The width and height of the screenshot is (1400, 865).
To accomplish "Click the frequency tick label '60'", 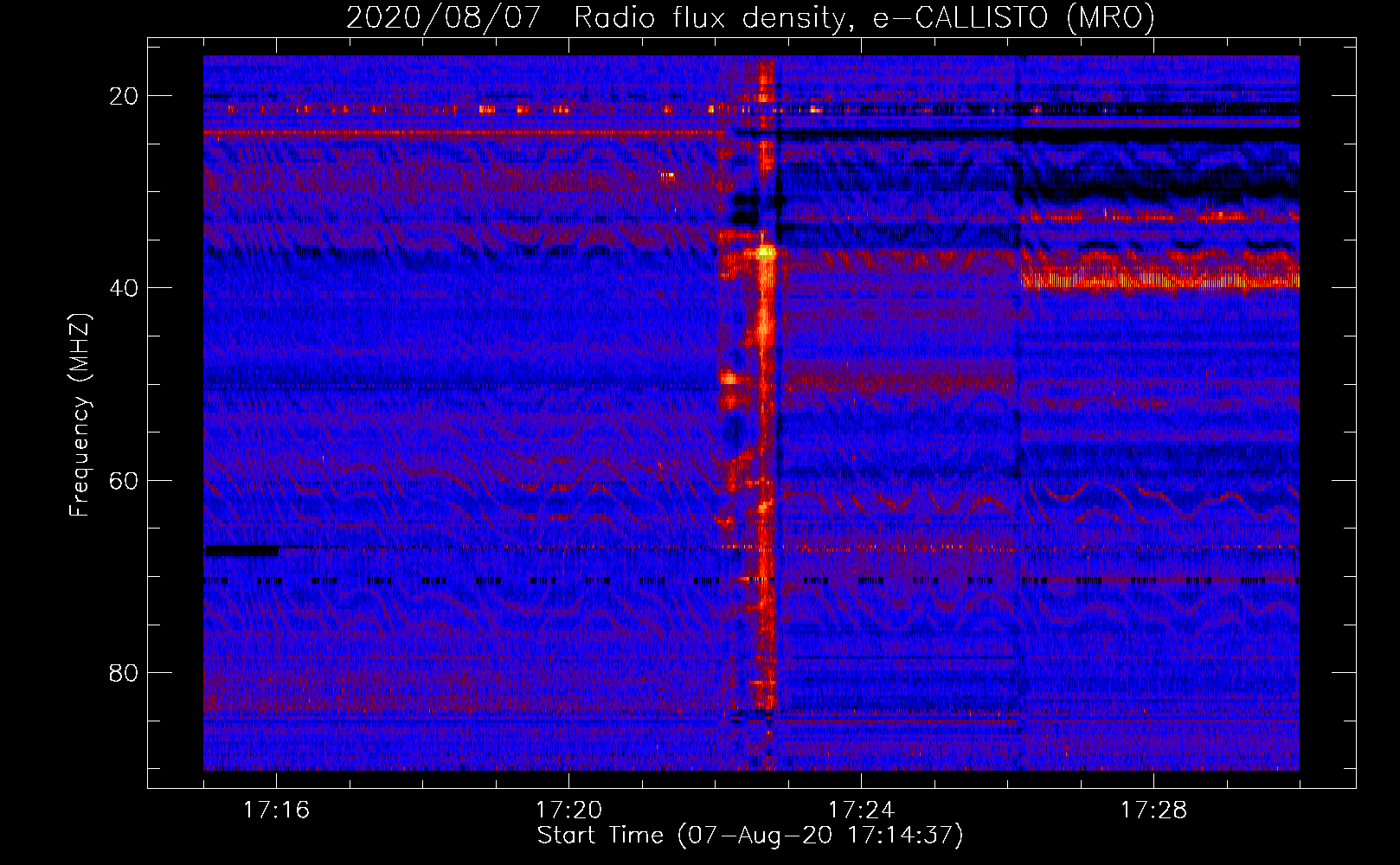I will pos(125,480).
